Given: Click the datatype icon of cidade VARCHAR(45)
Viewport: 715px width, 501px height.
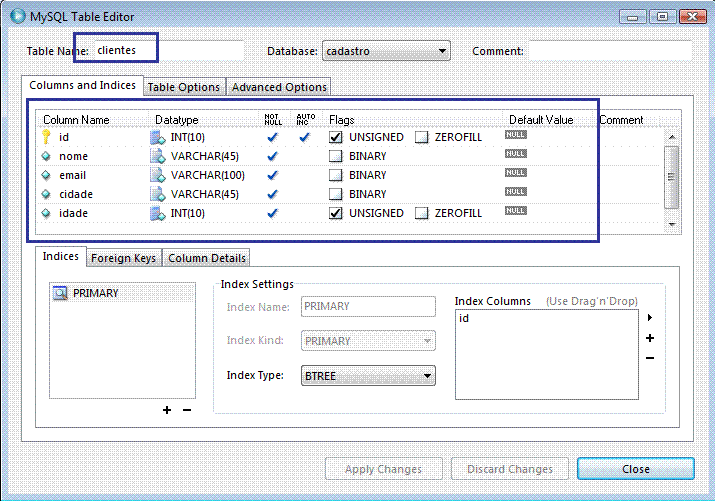Looking at the screenshot, I should point(158,195).
